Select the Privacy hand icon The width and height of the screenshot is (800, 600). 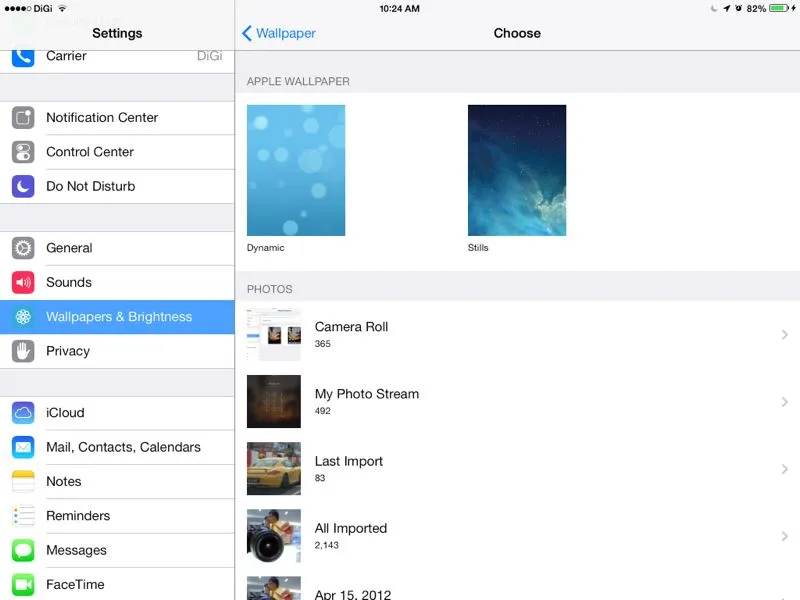(x=23, y=351)
